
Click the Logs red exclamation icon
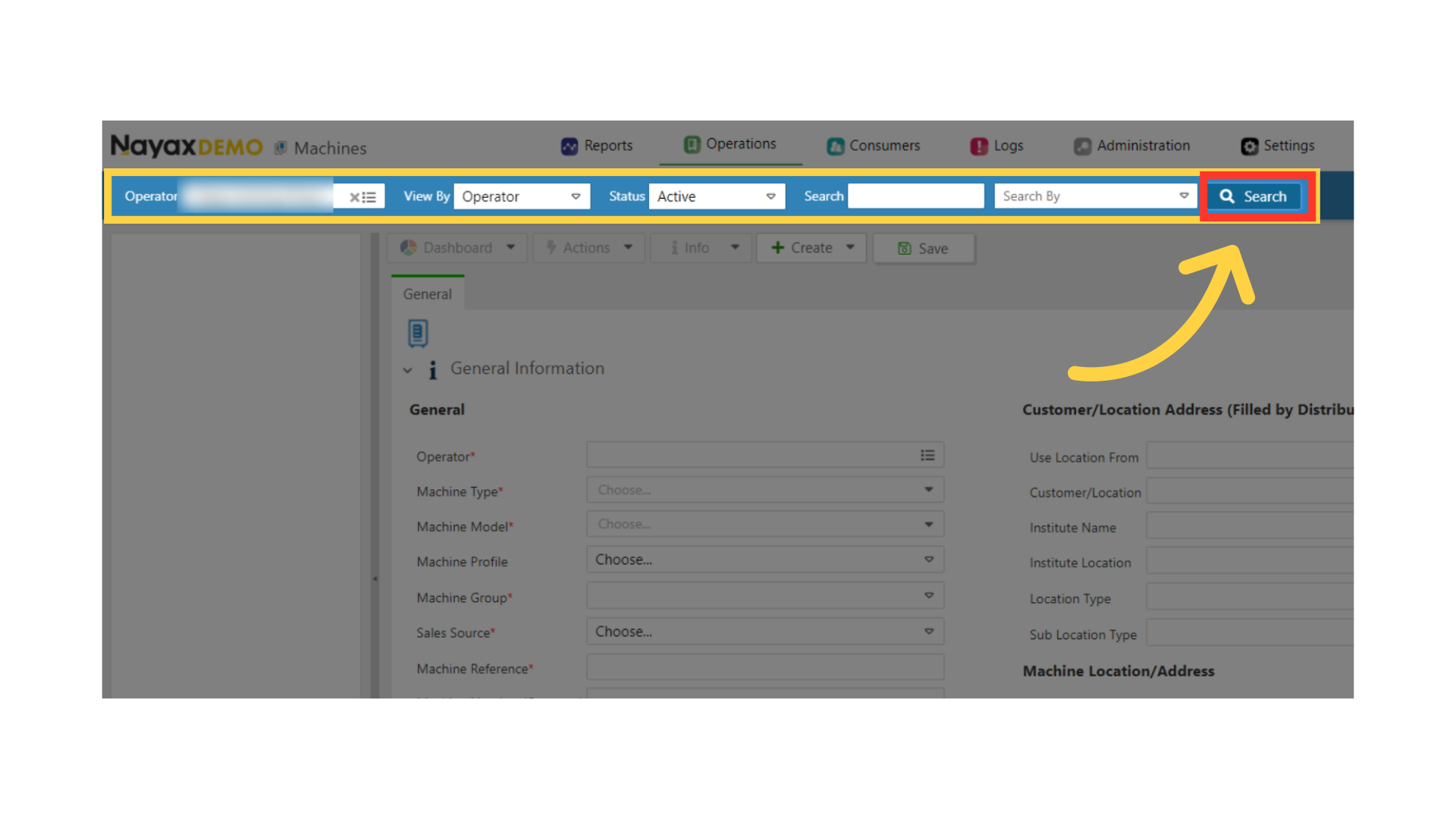tap(979, 146)
